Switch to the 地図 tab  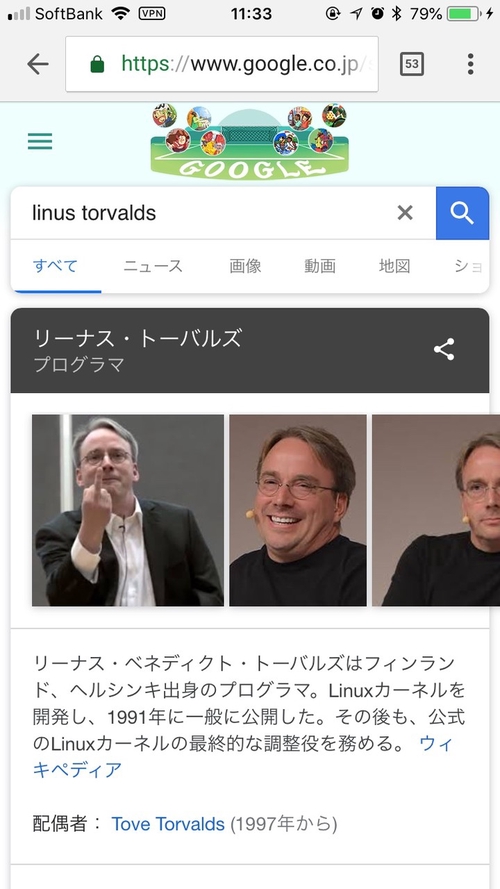tap(395, 266)
